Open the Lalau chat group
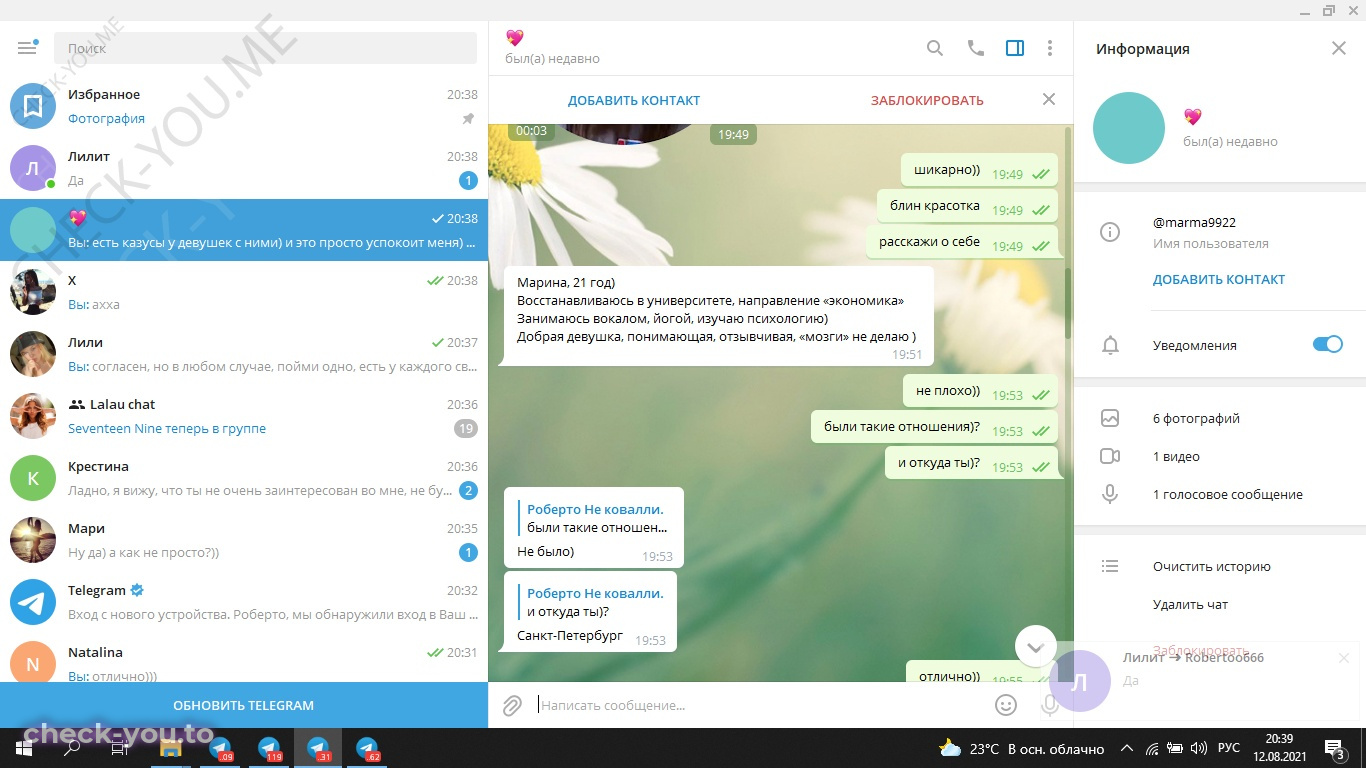 pyautogui.click(x=244, y=416)
